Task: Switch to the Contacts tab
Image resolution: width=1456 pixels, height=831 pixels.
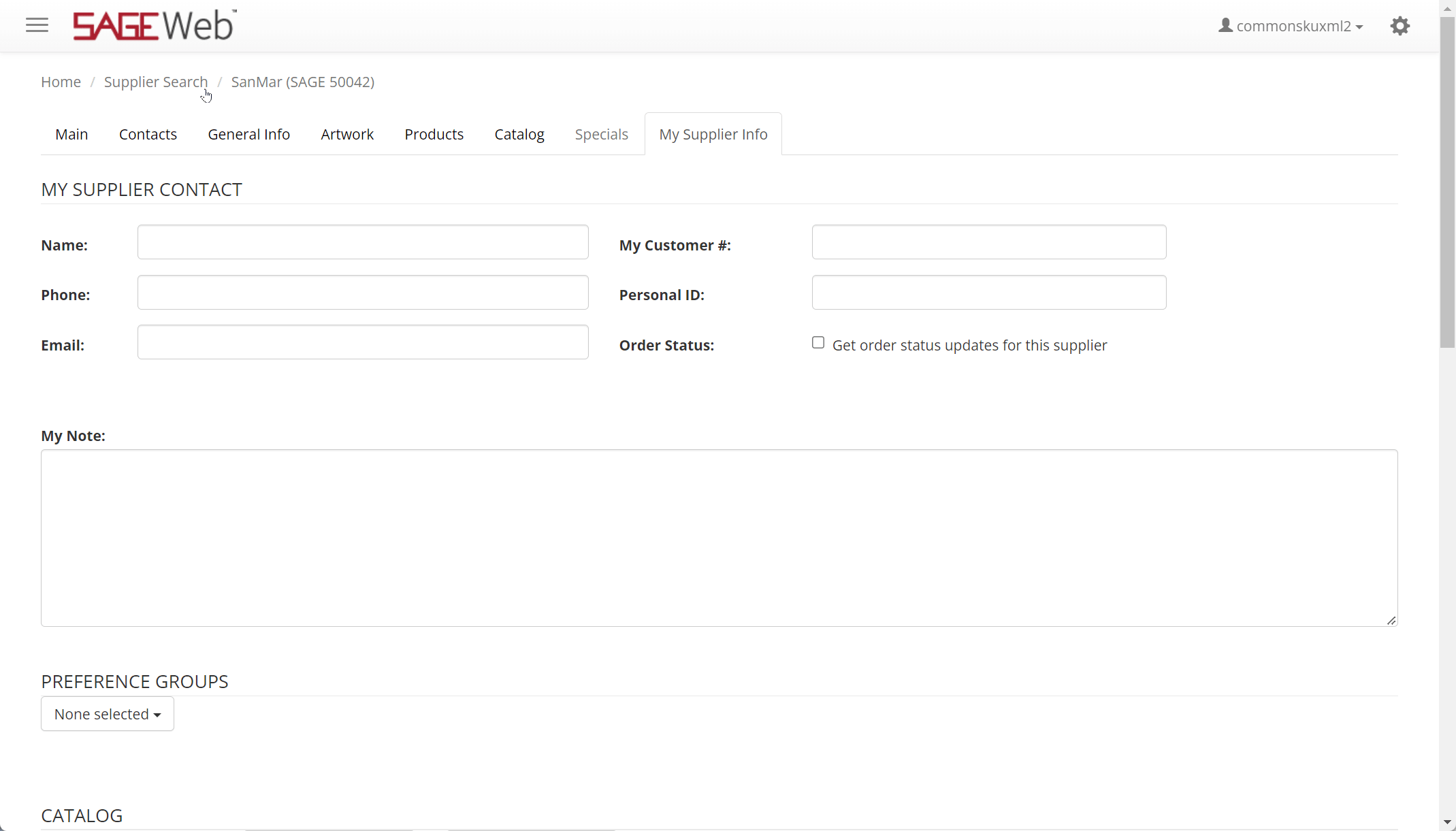Action: point(148,134)
